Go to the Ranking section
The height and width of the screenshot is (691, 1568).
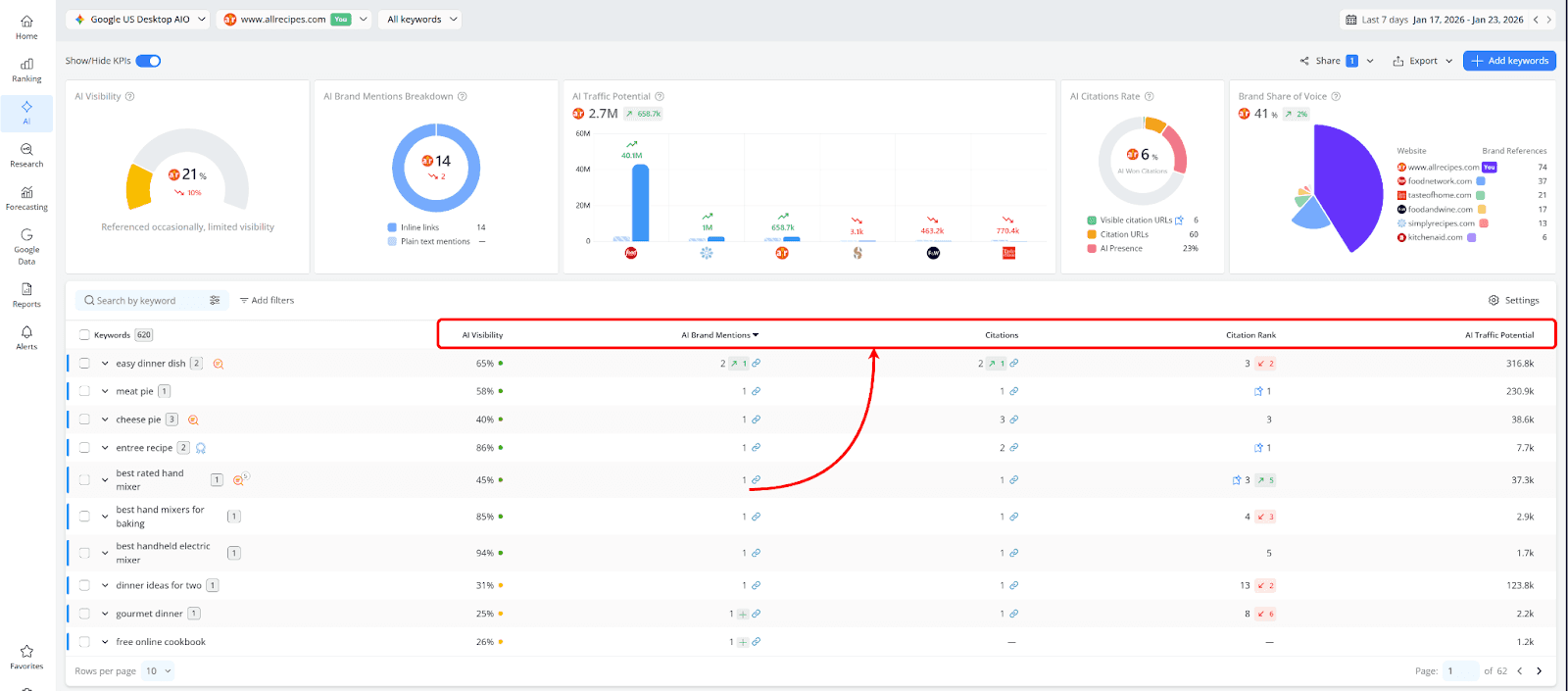point(26,71)
